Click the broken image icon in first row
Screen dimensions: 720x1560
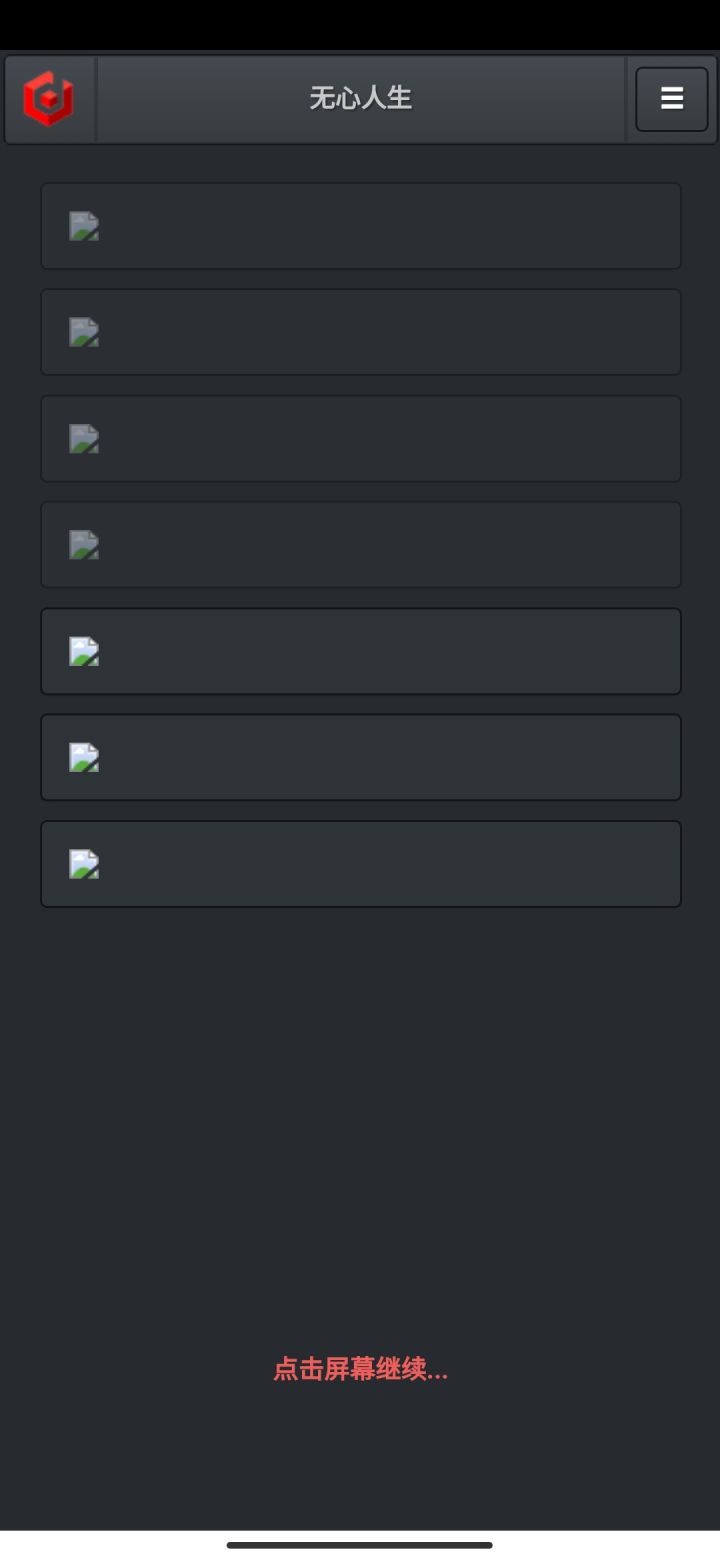84,226
